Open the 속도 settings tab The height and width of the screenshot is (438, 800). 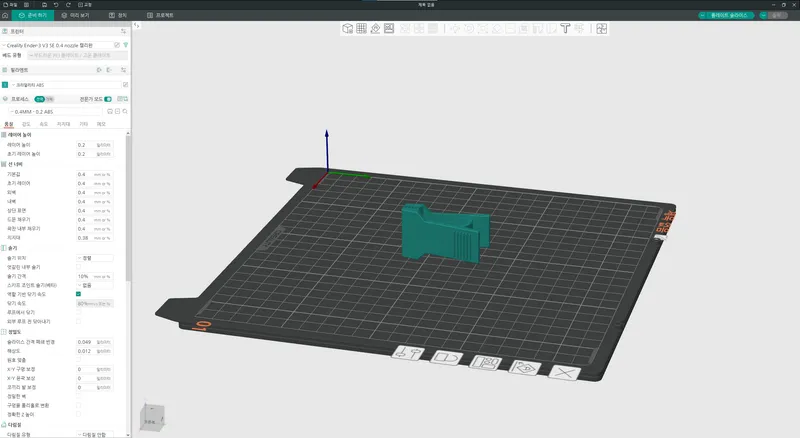44,124
